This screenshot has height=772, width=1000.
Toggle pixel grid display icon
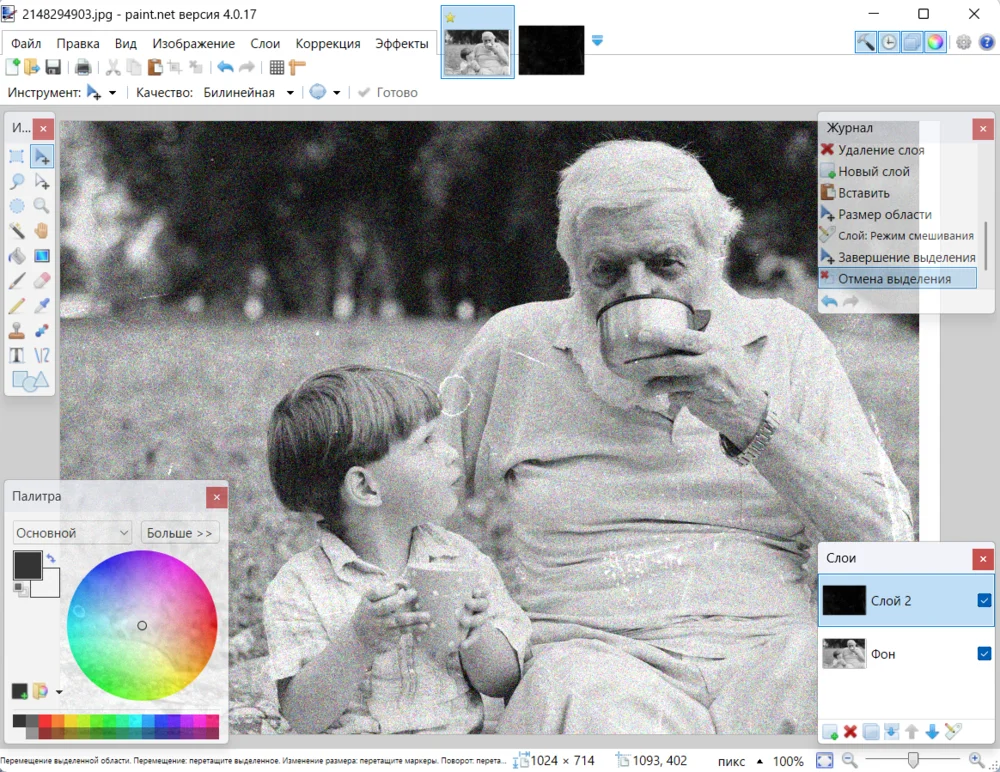point(277,67)
